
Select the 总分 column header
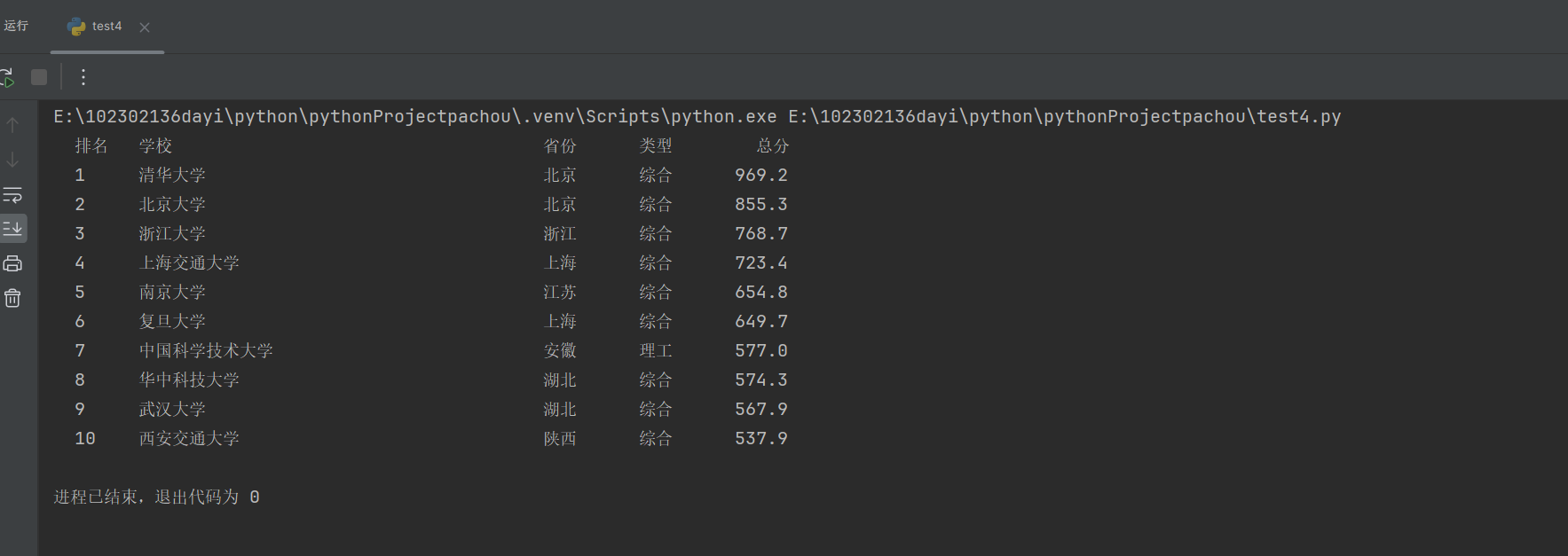[773, 145]
